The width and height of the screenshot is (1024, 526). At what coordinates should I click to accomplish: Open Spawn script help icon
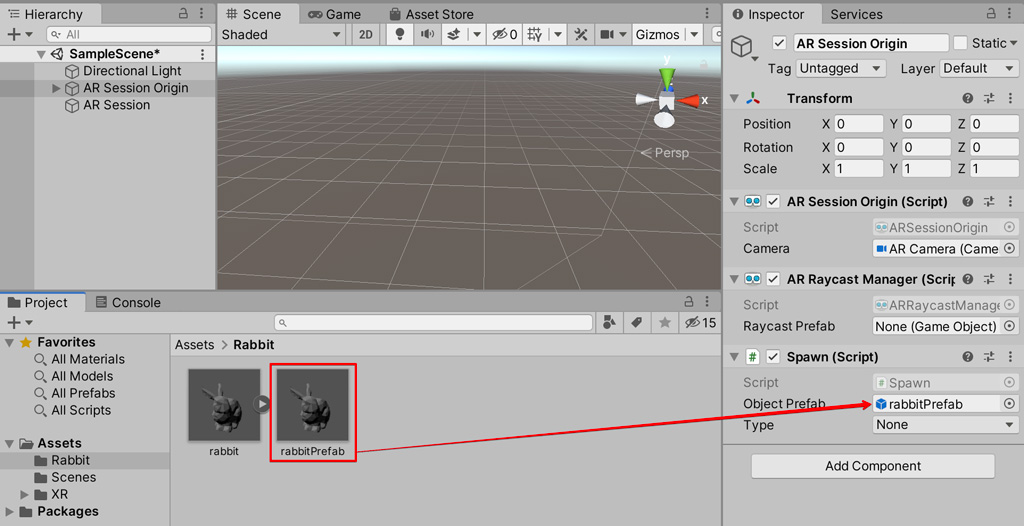point(968,357)
